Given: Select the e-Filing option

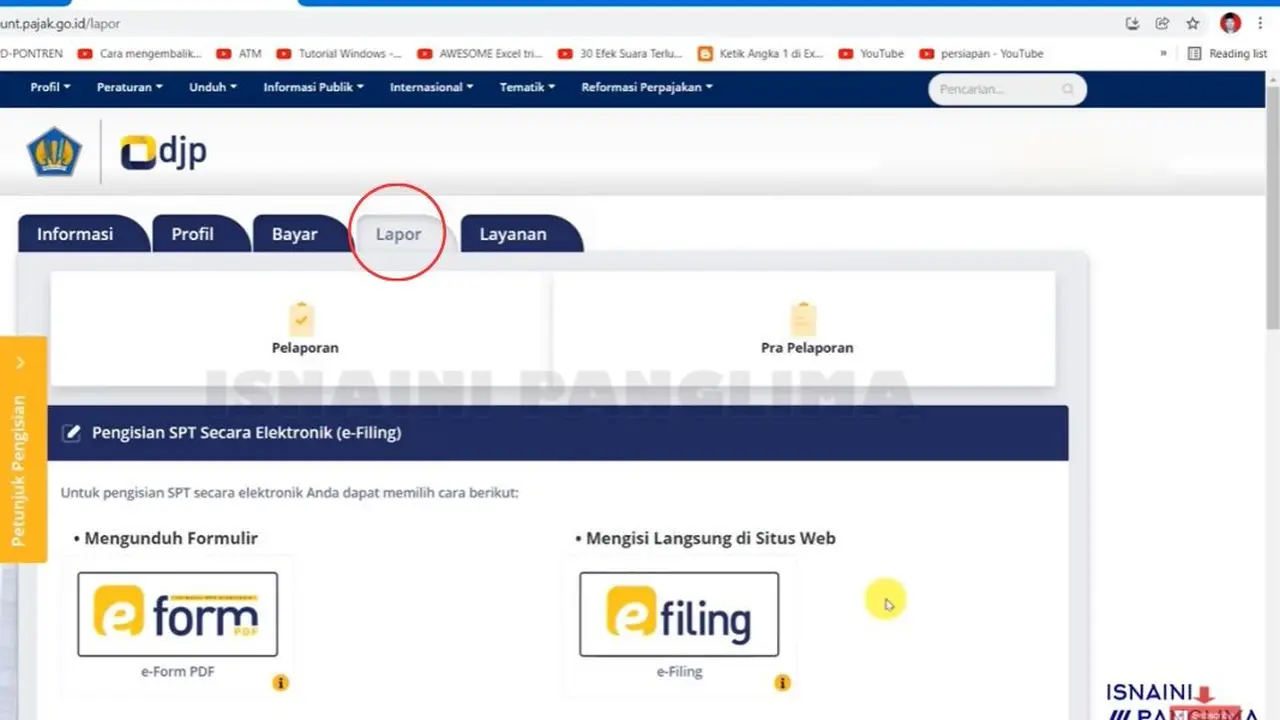Looking at the screenshot, I should [679, 613].
